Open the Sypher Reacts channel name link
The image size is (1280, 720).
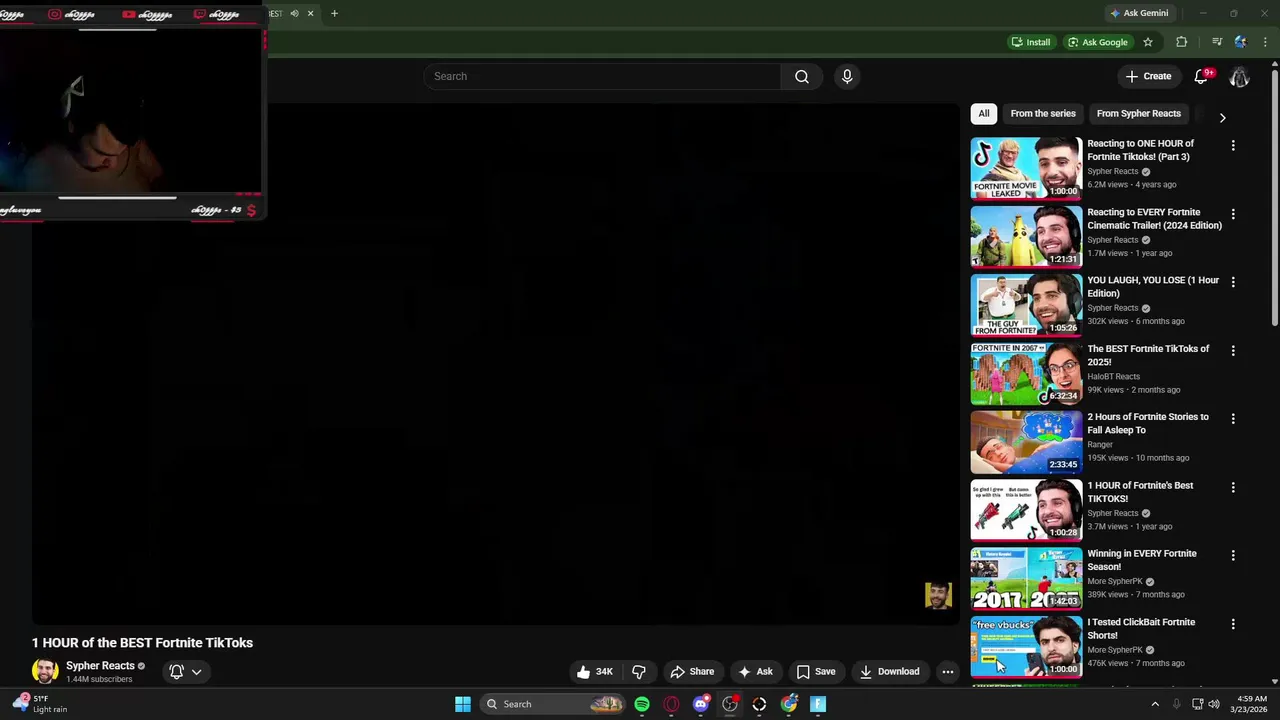pos(100,666)
